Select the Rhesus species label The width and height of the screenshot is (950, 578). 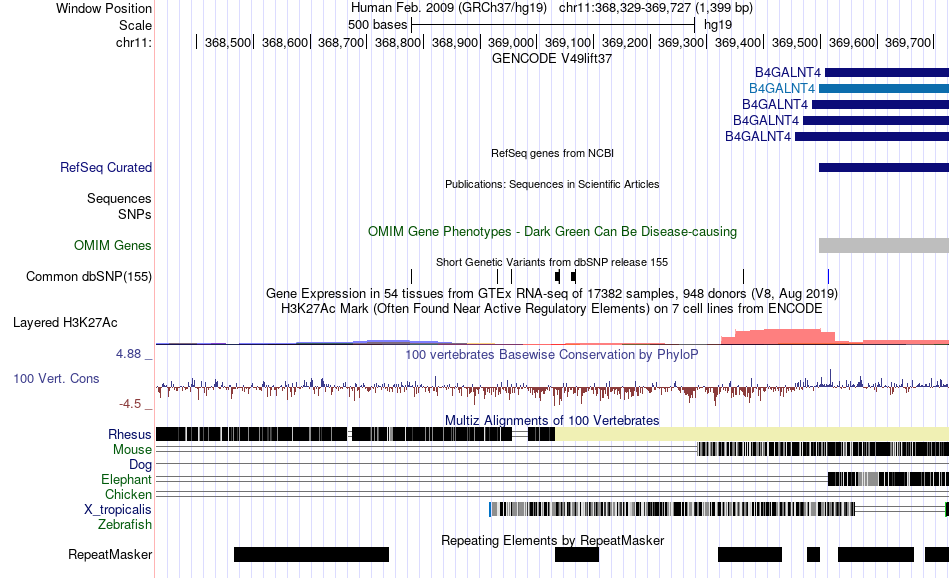tap(129, 434)
